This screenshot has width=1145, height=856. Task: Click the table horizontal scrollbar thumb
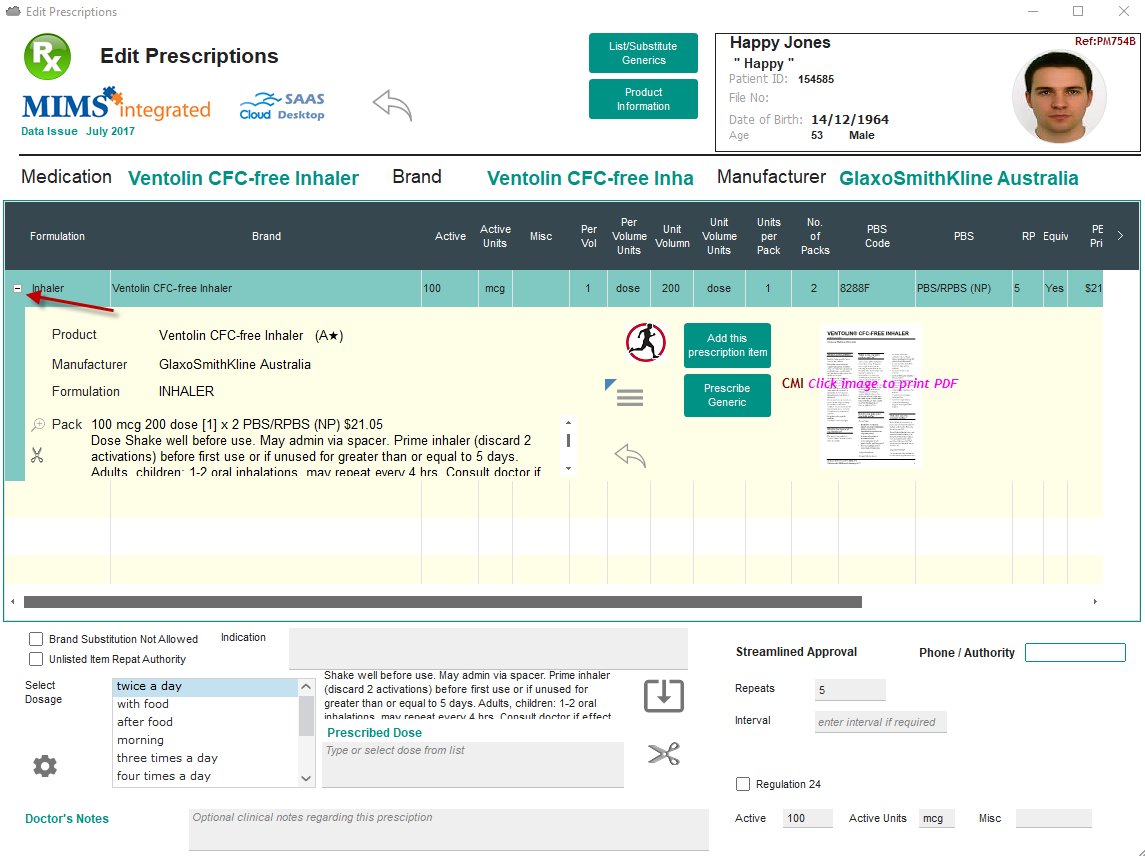point(443,602)
